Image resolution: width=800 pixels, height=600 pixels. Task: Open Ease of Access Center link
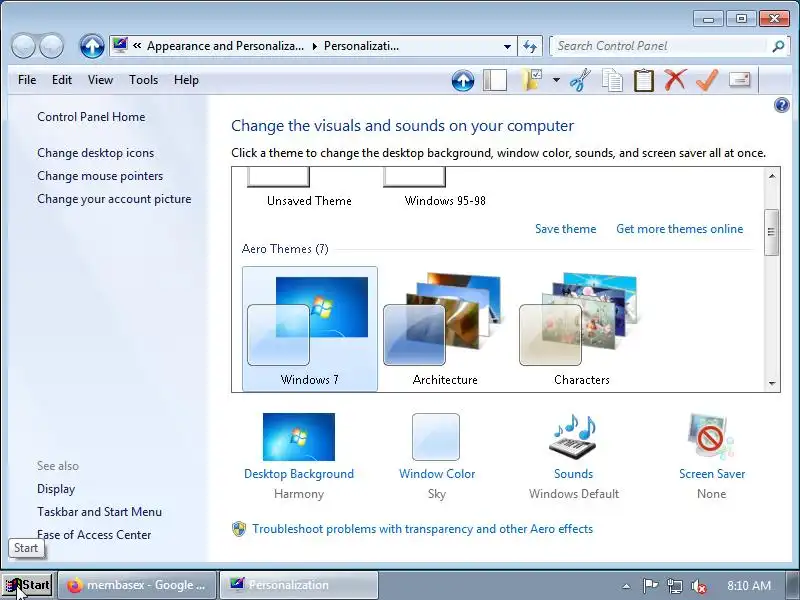click(x=94, y=535)
